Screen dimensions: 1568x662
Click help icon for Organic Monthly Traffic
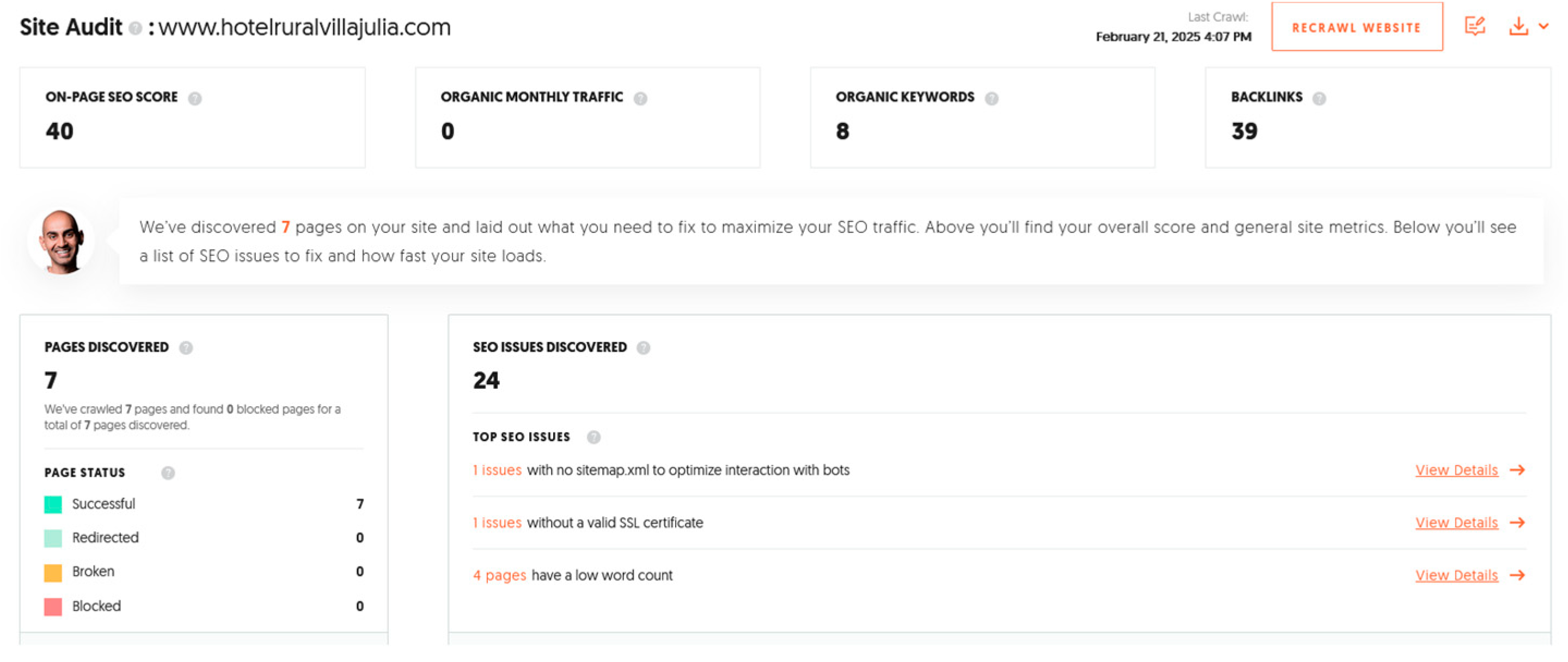[x=640, y=98]
